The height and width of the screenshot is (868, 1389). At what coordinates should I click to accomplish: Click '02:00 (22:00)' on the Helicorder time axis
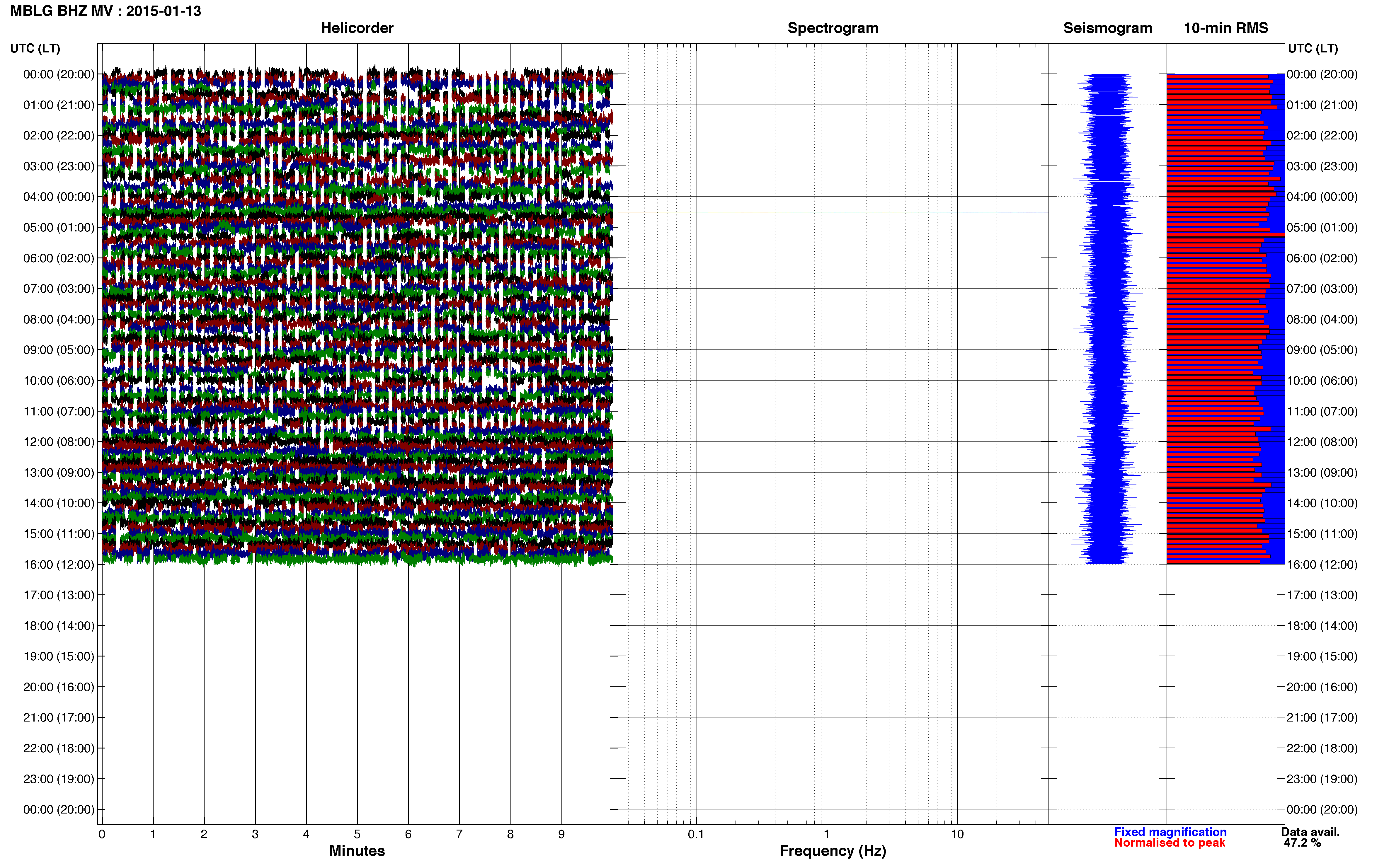click(59, 135)
